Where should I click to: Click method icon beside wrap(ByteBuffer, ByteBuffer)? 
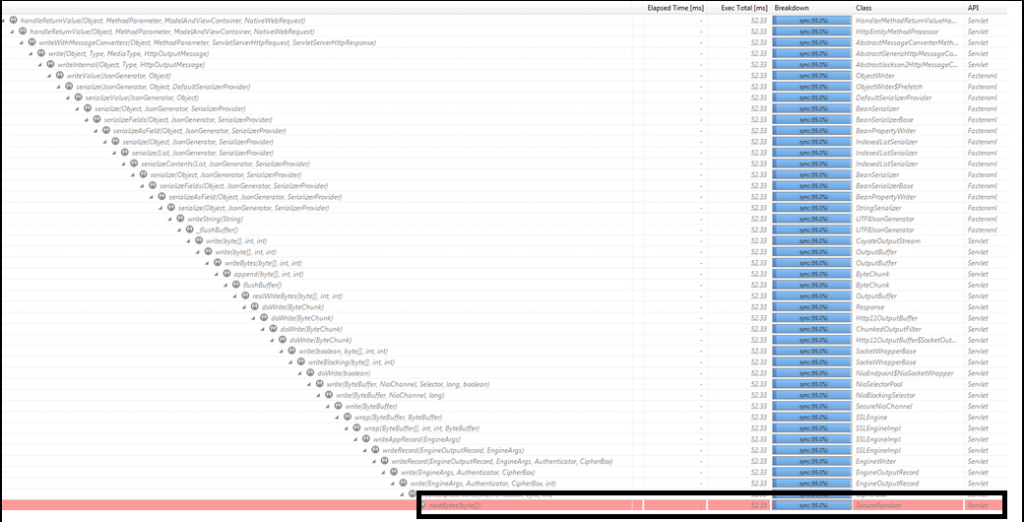tap(347, 417)
